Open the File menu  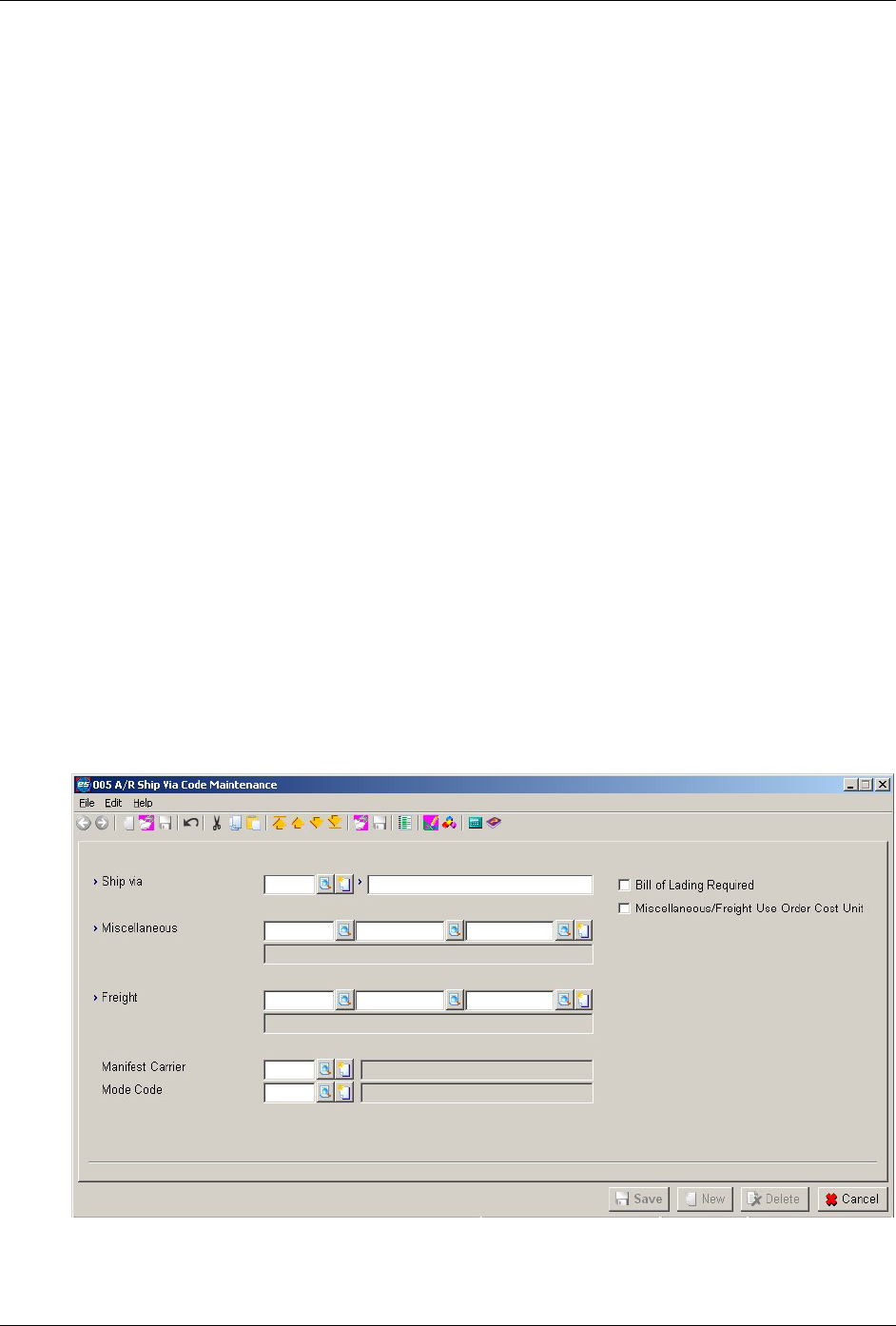(87, 803)
